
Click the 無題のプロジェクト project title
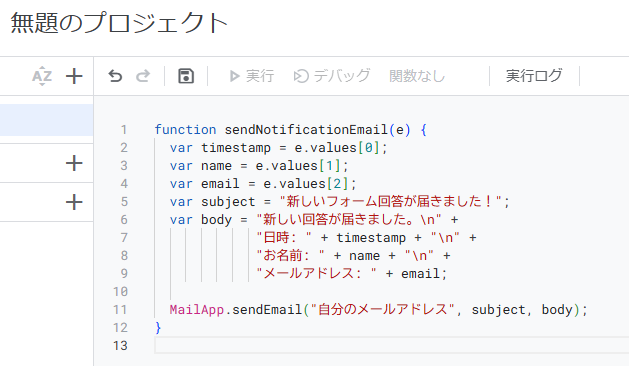(x=119, y=23)
